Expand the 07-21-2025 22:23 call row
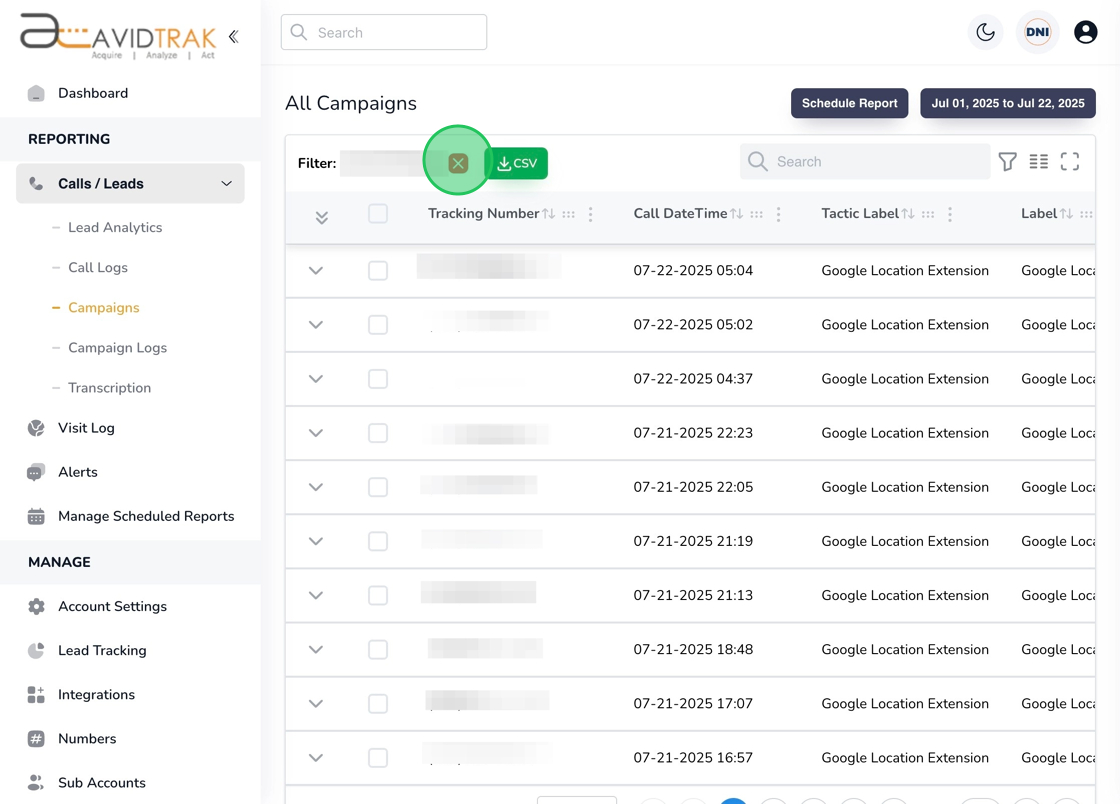 pyautogui.click(x=316, y=433)
